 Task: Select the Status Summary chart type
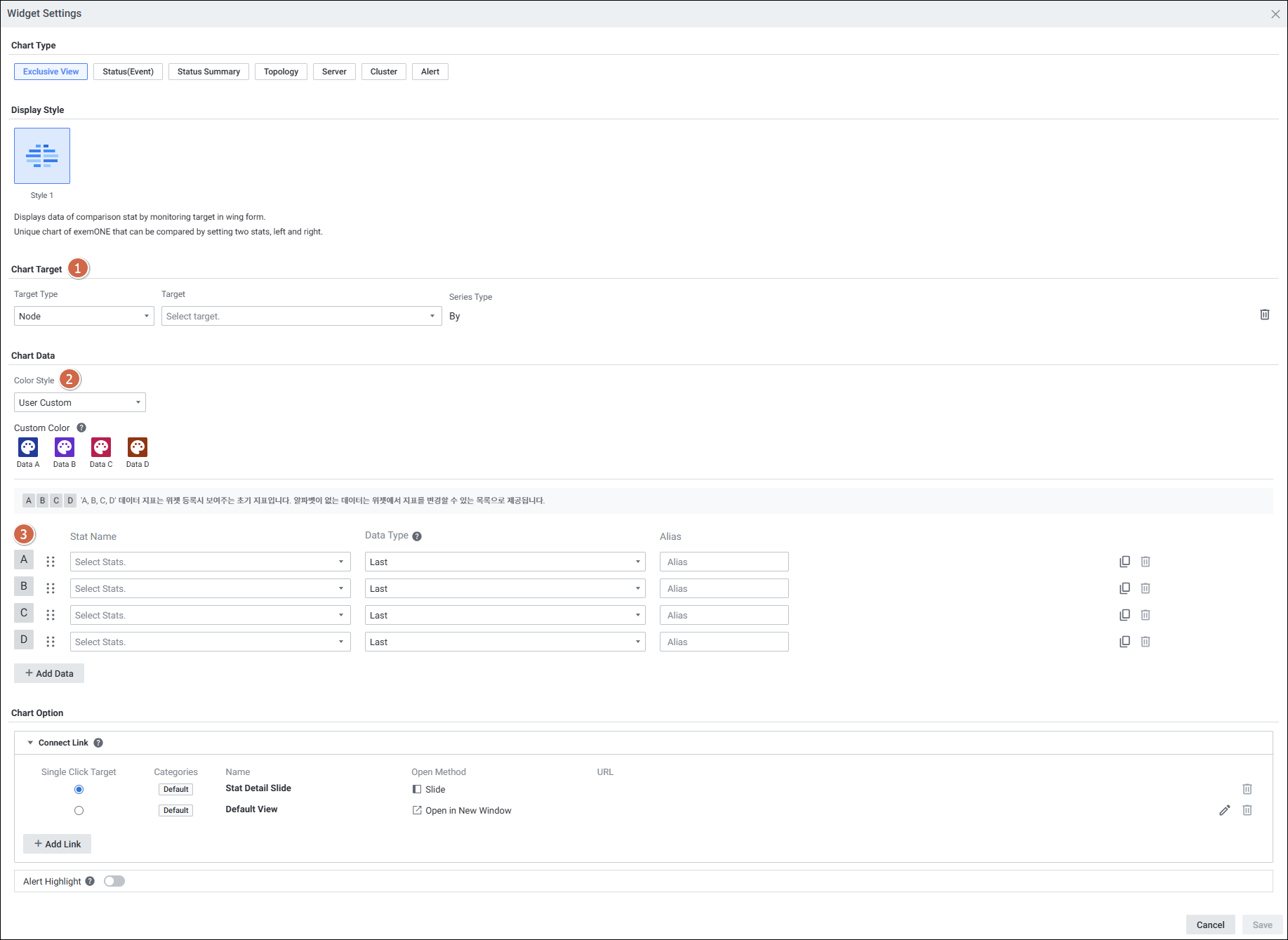[x=208, y=72]
